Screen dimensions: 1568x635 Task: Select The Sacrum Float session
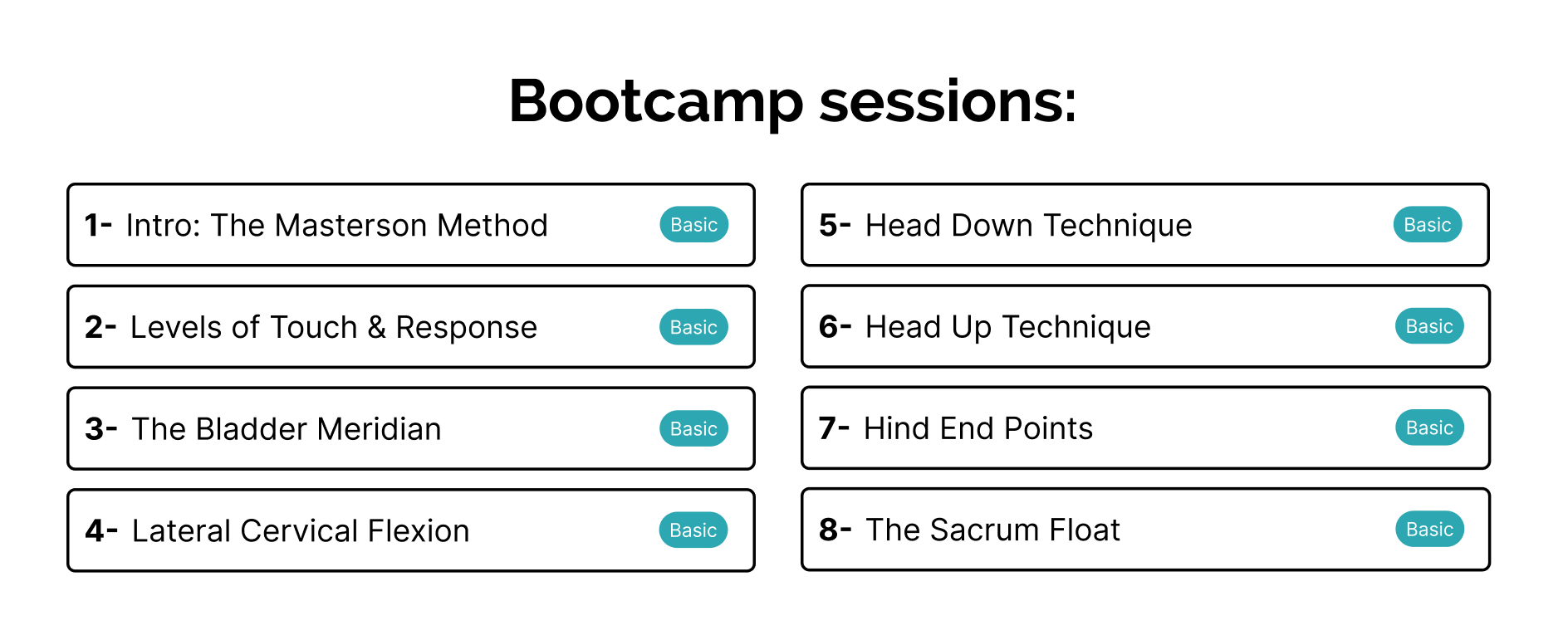click(992, 530)
